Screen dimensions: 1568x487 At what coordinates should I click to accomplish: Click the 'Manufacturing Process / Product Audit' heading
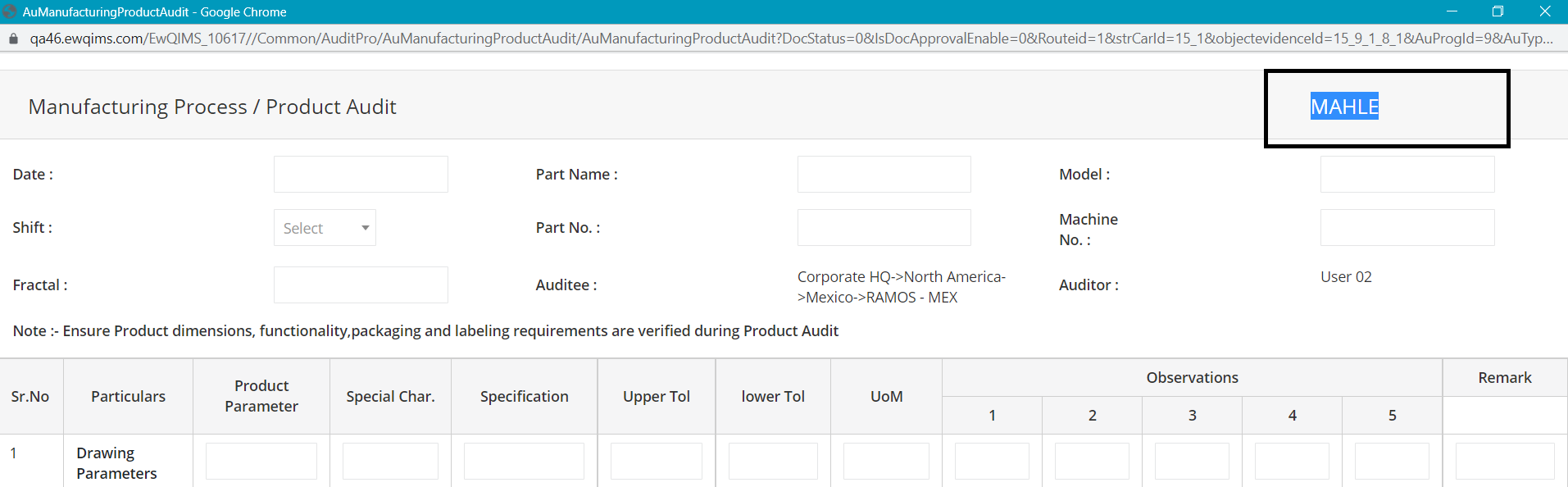click(212, 107)
